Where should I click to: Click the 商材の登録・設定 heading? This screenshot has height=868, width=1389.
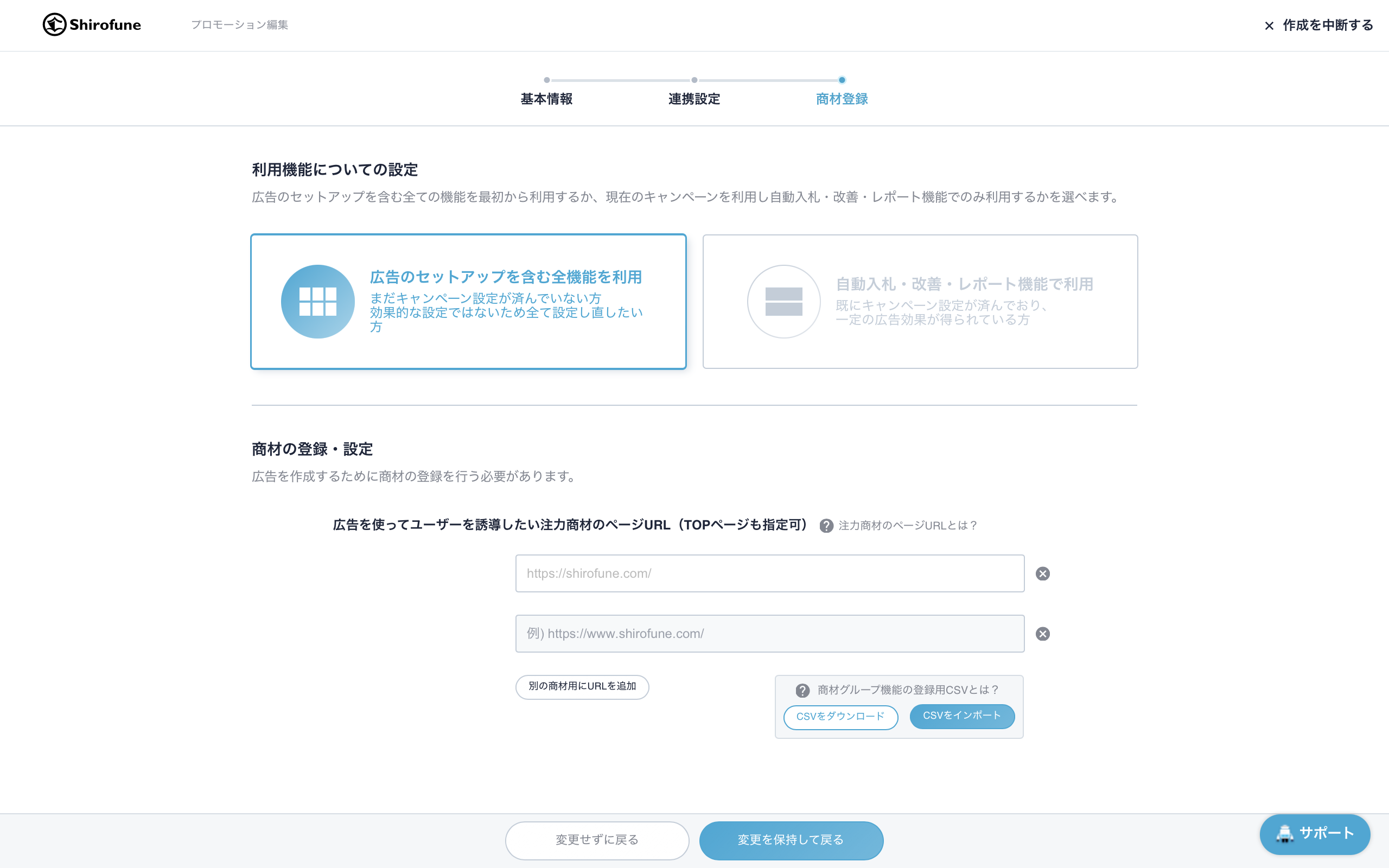point(312,450)
